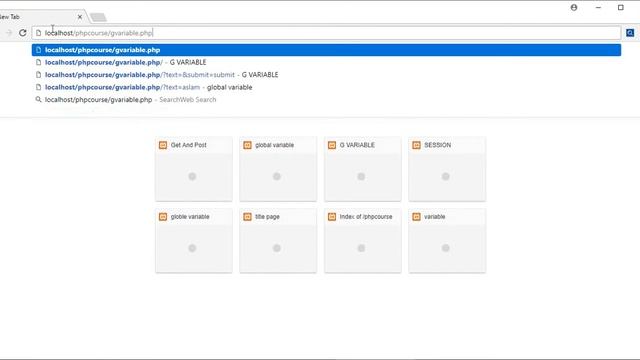Image resolution: width=640 pixels, height=360 pixels.
Task: Click the favicon on the globle variable tile
Action: [x=163, y=217]
